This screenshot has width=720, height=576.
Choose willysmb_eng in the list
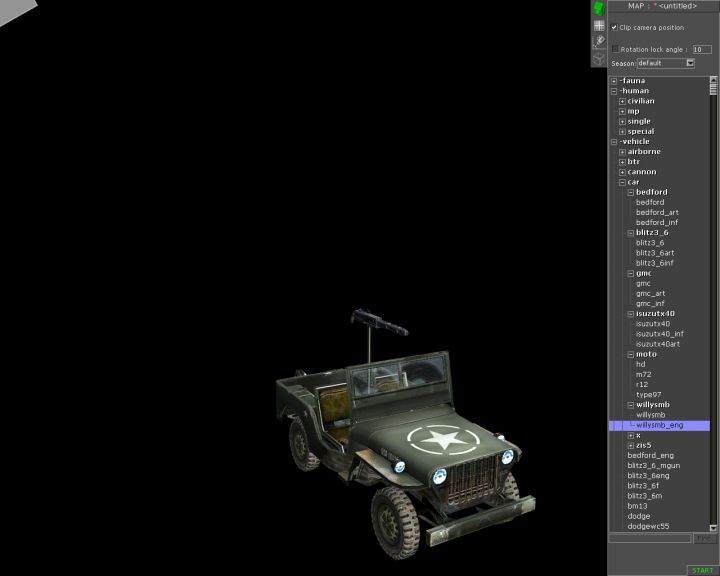pyautogui.click(x=659, y=425)
